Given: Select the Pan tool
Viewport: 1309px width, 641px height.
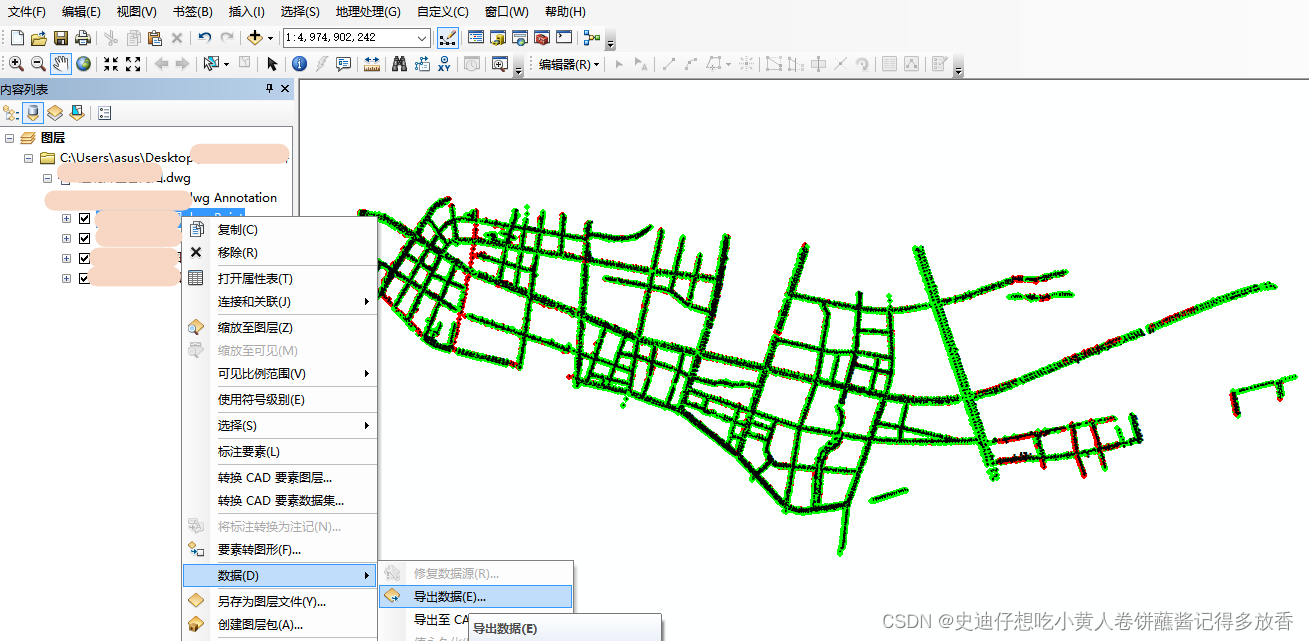Looking at the screenshot, I should pyautogui.click(x=62, y=64).
